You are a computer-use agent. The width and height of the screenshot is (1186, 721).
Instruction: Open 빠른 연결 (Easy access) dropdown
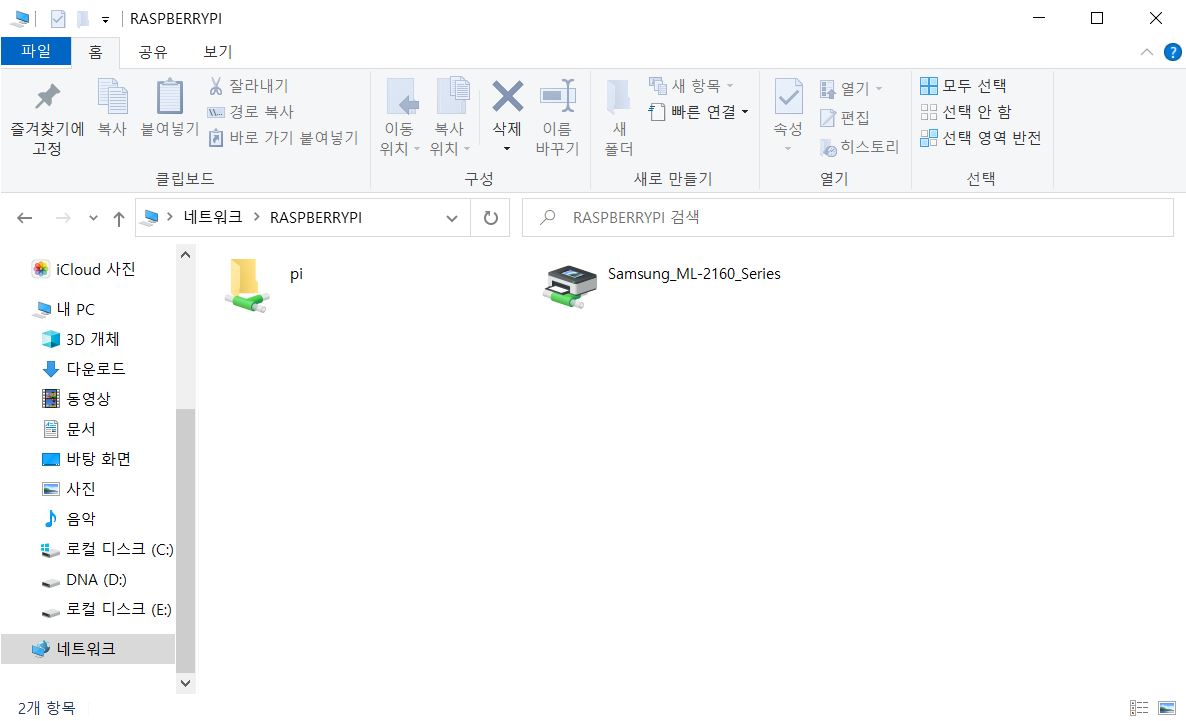coord(699,112)
